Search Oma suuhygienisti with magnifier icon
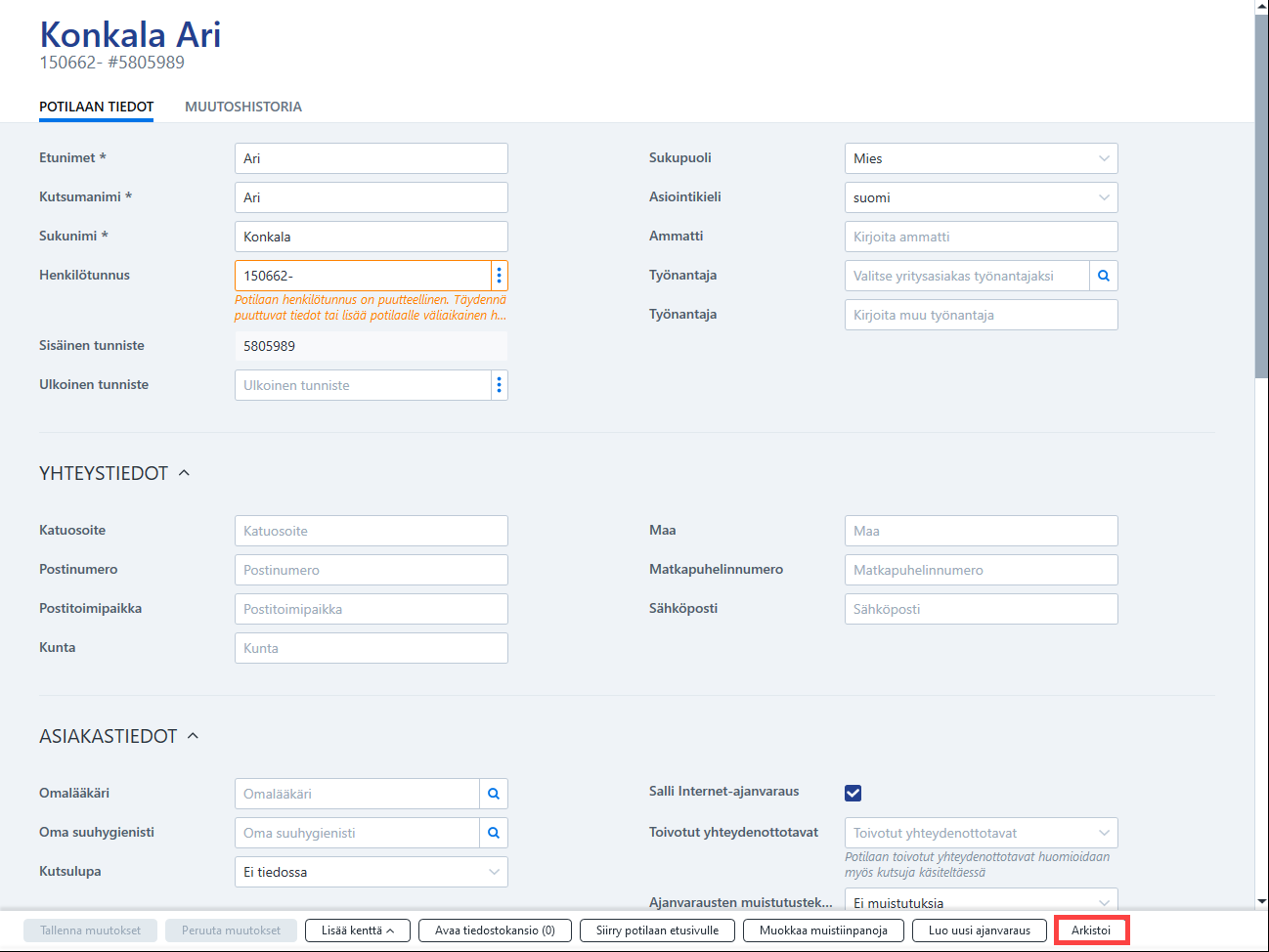1269x952 pixels. (x=494, y=833)
